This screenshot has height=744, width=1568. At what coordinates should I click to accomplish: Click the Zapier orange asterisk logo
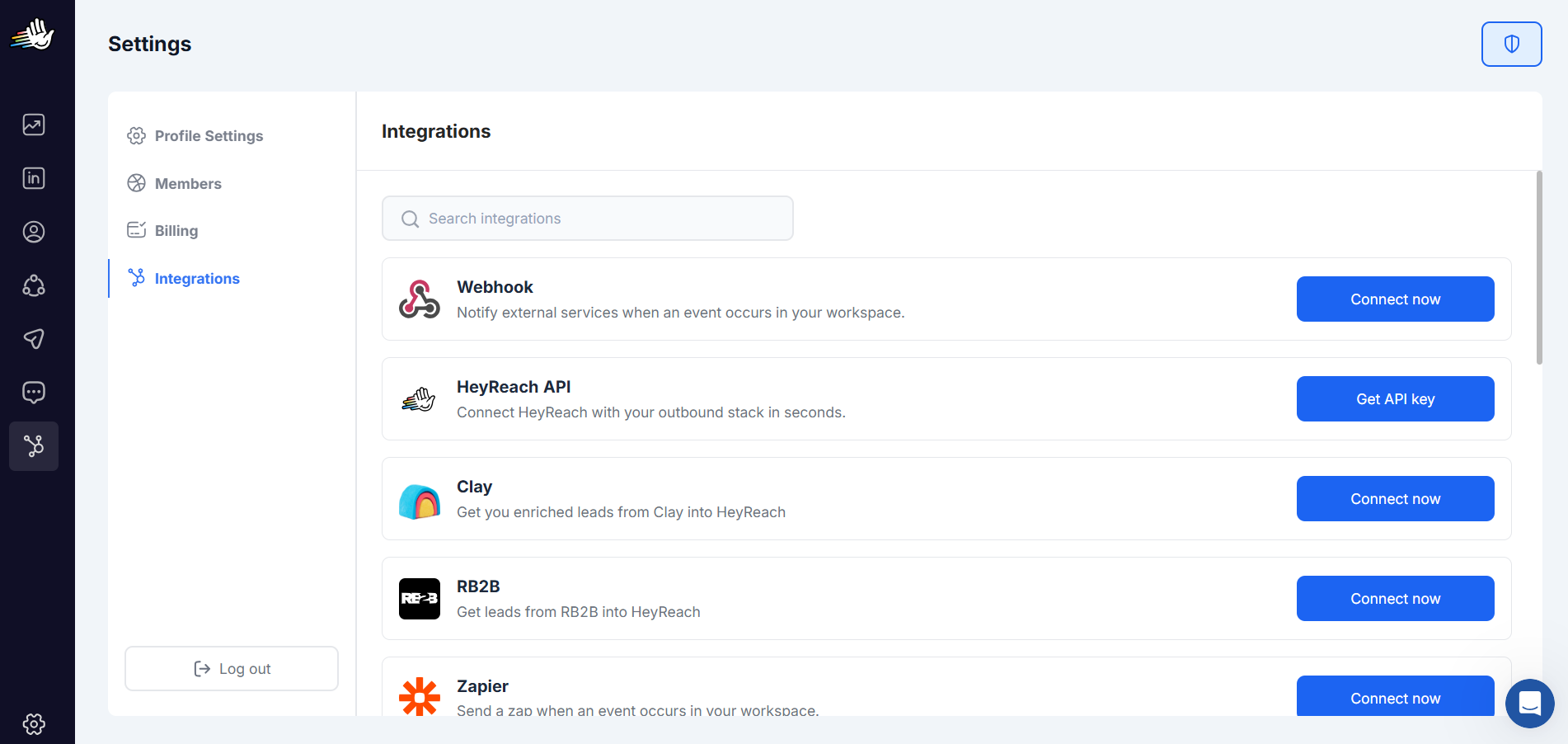click(x=420, y=697)
